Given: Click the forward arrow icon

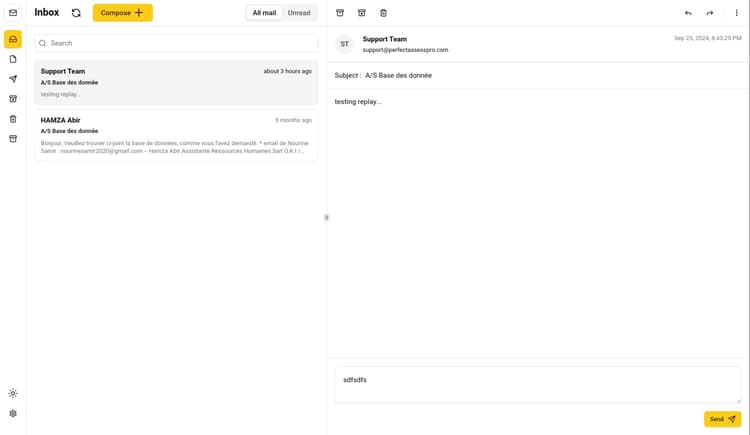Looking at the screenshot, I should point(710,13).
